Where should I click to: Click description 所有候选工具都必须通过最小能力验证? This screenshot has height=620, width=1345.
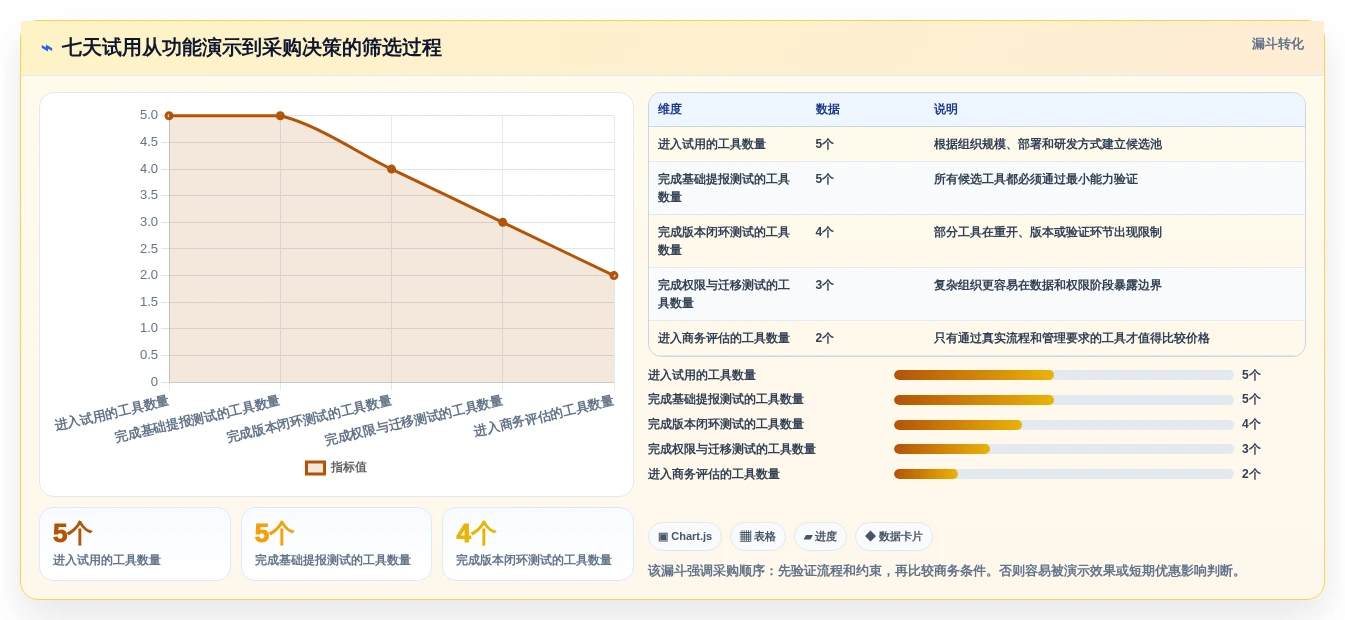tap(1035, 179)
